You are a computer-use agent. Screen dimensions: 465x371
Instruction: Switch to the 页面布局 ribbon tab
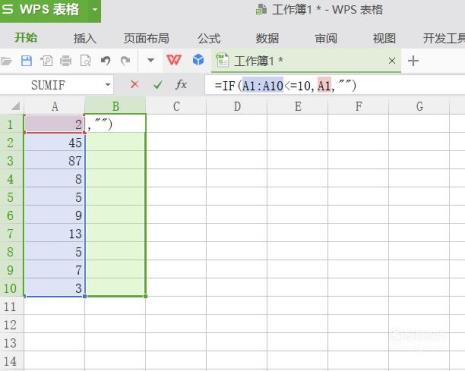(147, 38)
